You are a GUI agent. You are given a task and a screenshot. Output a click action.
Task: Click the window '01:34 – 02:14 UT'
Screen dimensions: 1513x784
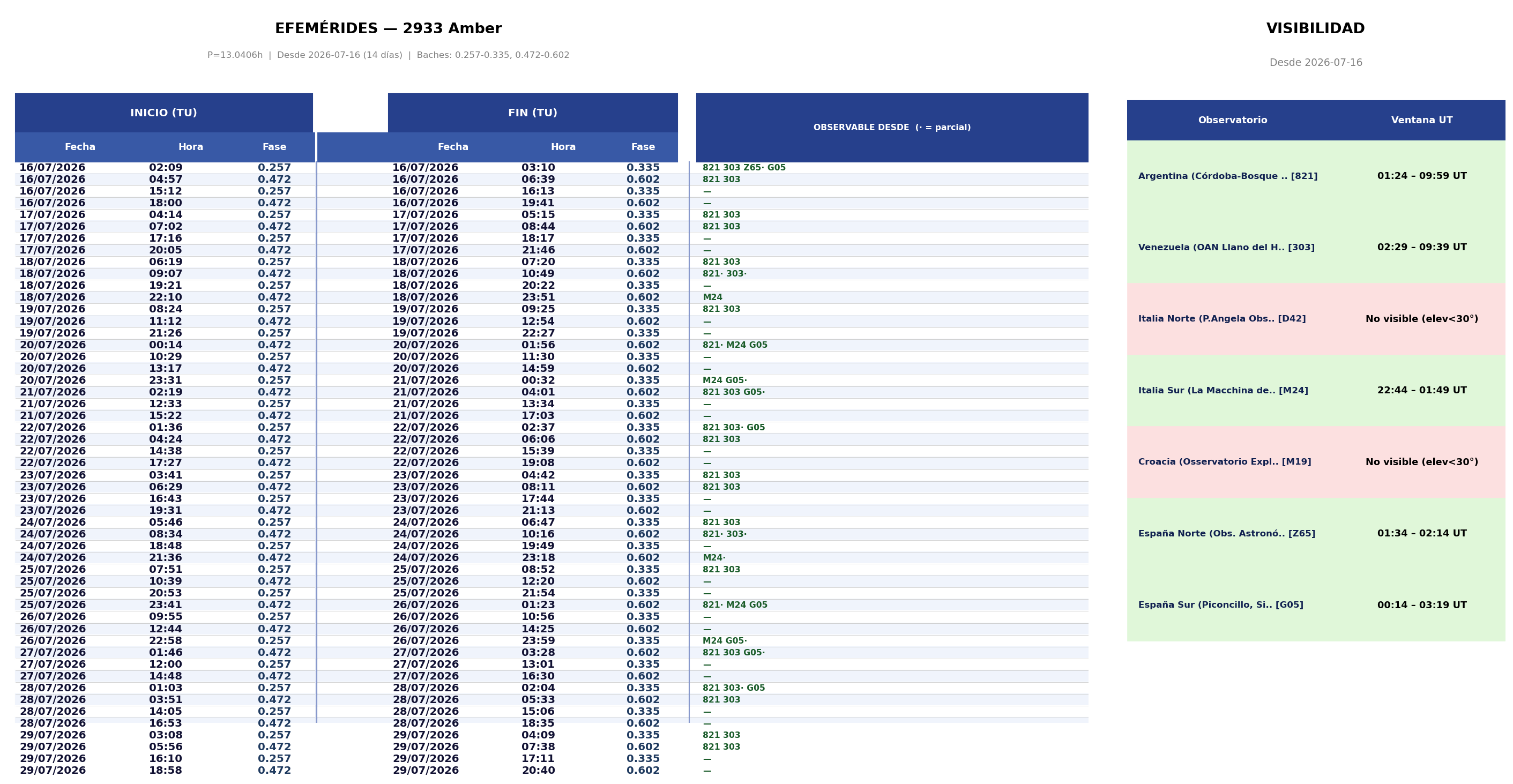[x=1422, y=534]
